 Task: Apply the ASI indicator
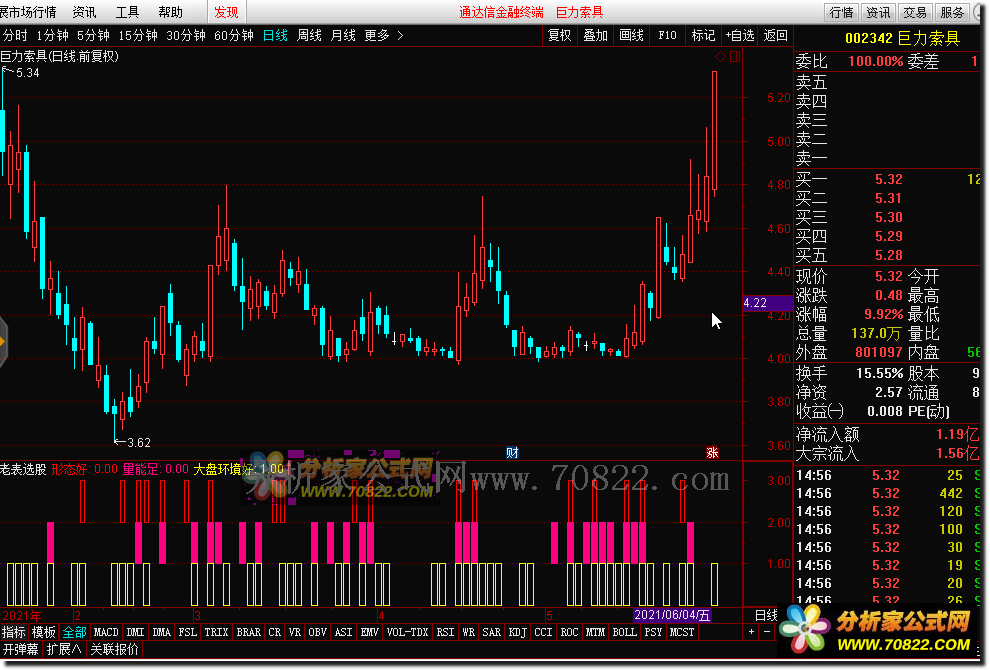pyautogui.click(x=343, y=632)
